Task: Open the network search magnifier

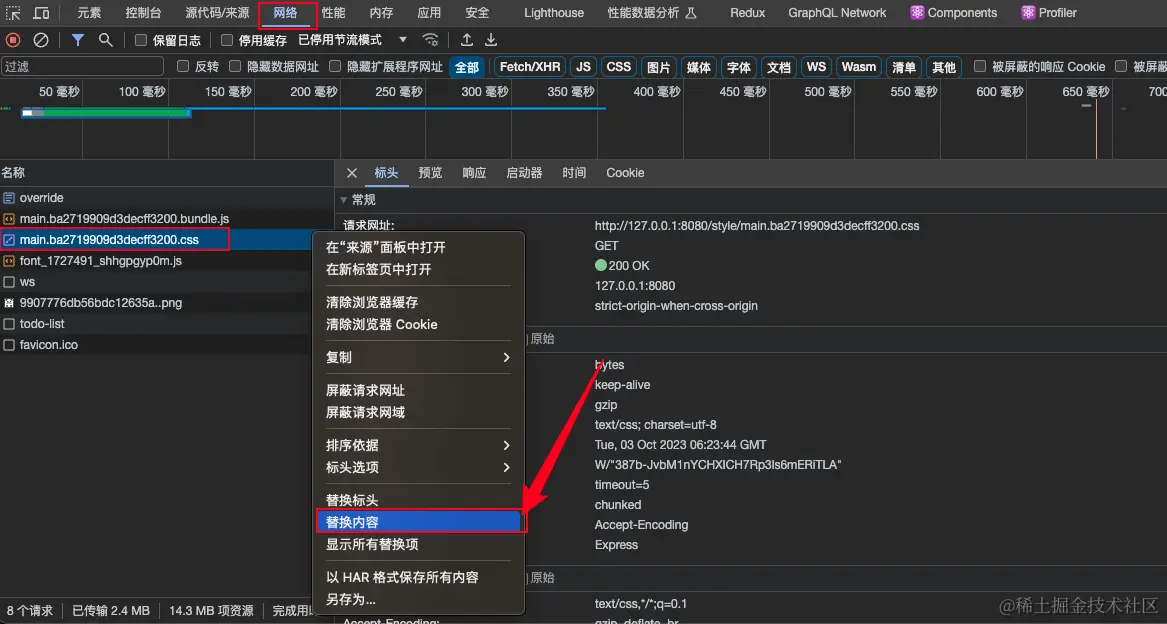Action: [x=106, y=39]
